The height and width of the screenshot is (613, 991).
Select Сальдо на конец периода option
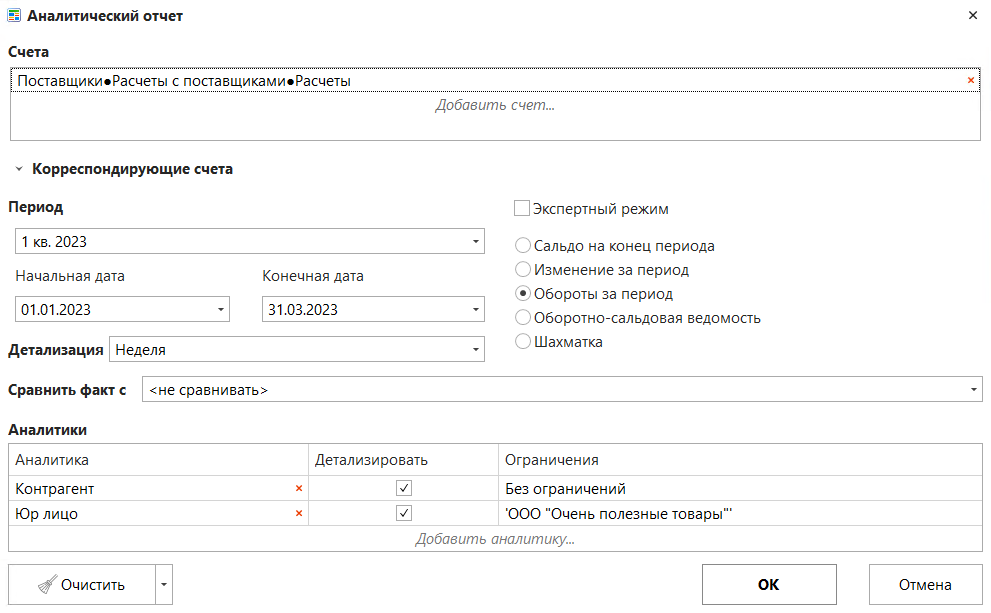coord(522,246)
